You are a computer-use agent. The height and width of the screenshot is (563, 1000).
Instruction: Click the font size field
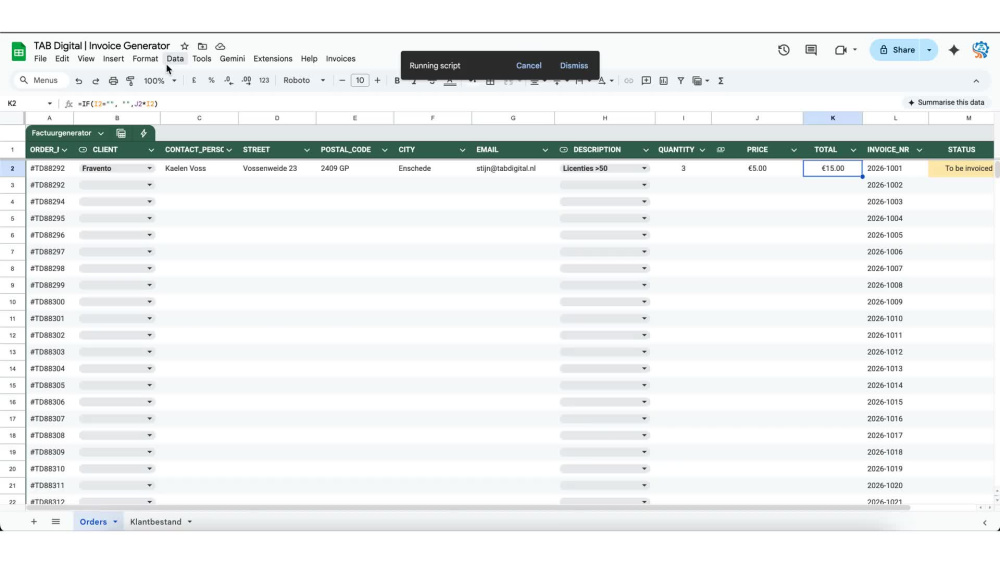click(360, 80)
